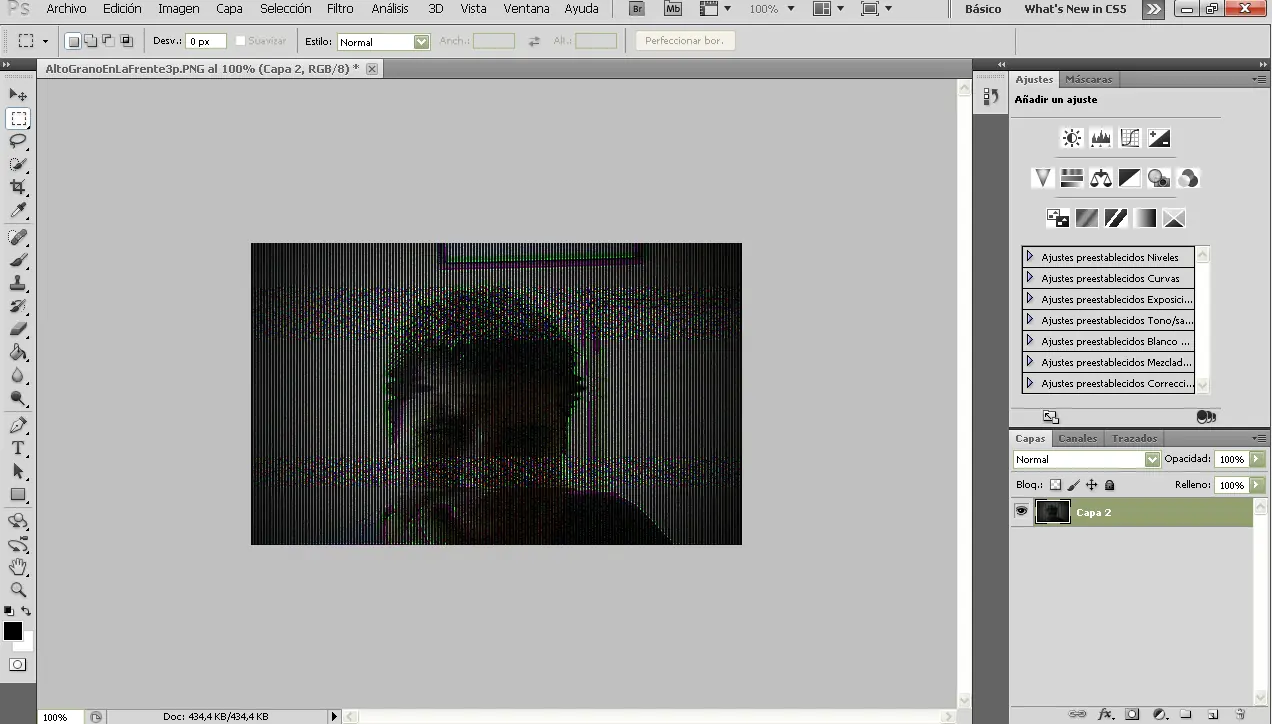Viewport: 1272px width, 724px height.
Task: Toggle lock all padlock icon
Action: pyautogui.click(x=1109, y=485)
